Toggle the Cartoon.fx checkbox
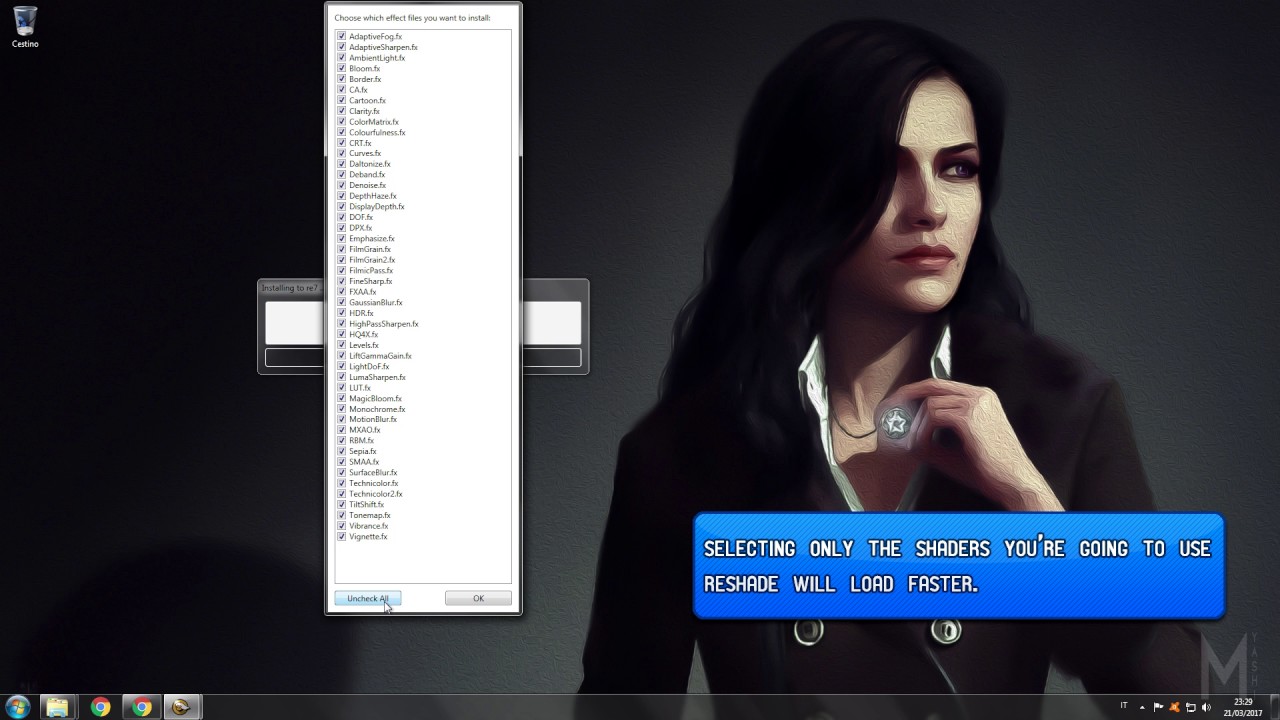 341,100
